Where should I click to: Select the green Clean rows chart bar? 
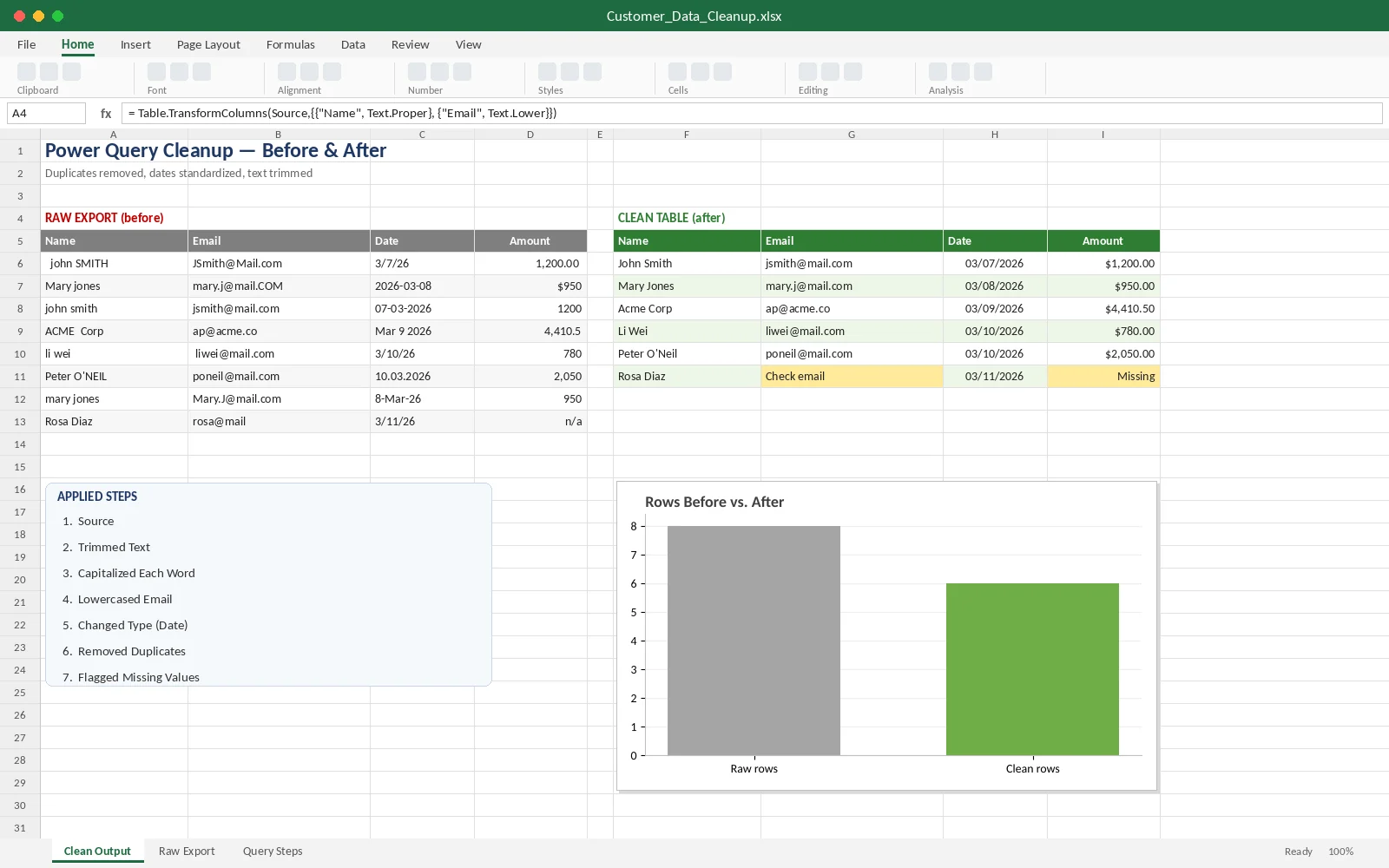[1032, 669]
